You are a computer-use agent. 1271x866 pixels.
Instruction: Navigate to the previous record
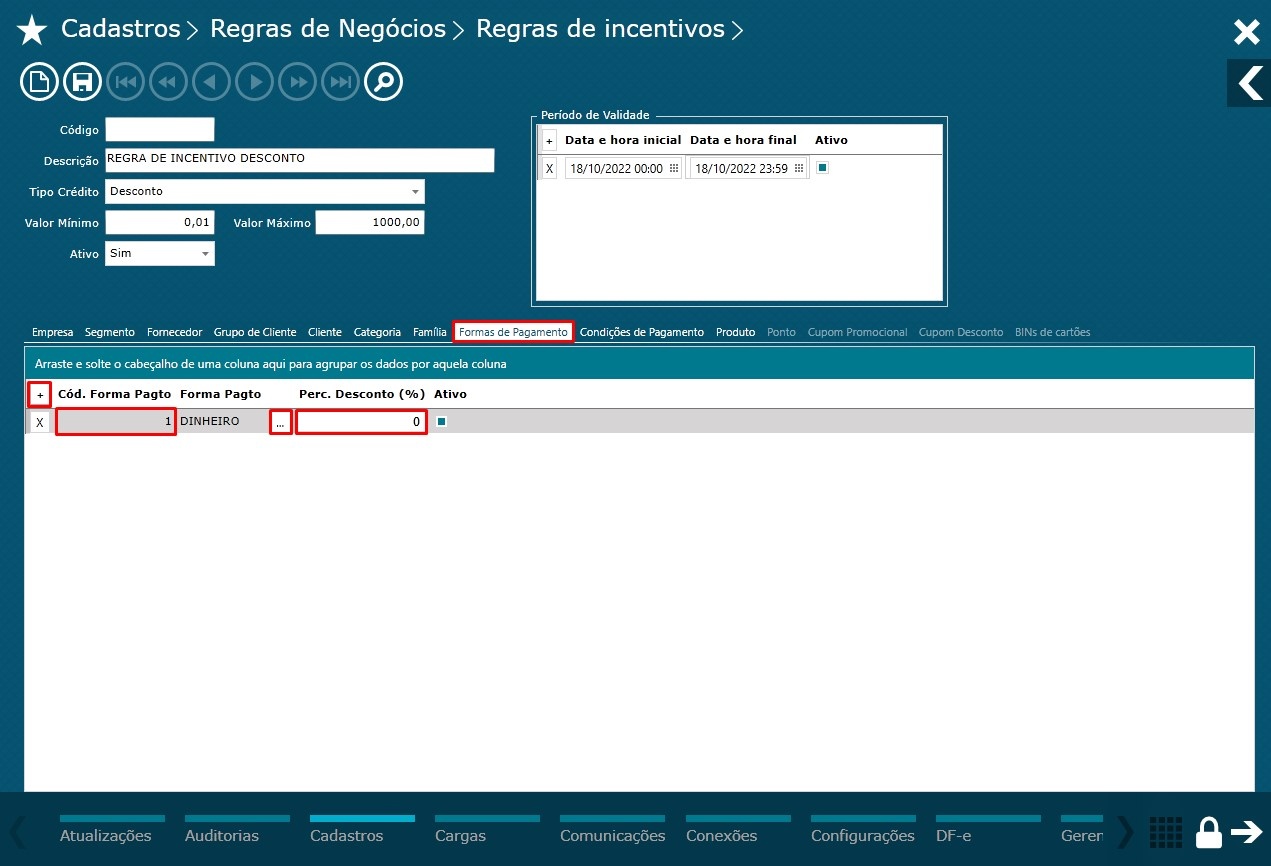pyautogui.click(x=211, y=81)
